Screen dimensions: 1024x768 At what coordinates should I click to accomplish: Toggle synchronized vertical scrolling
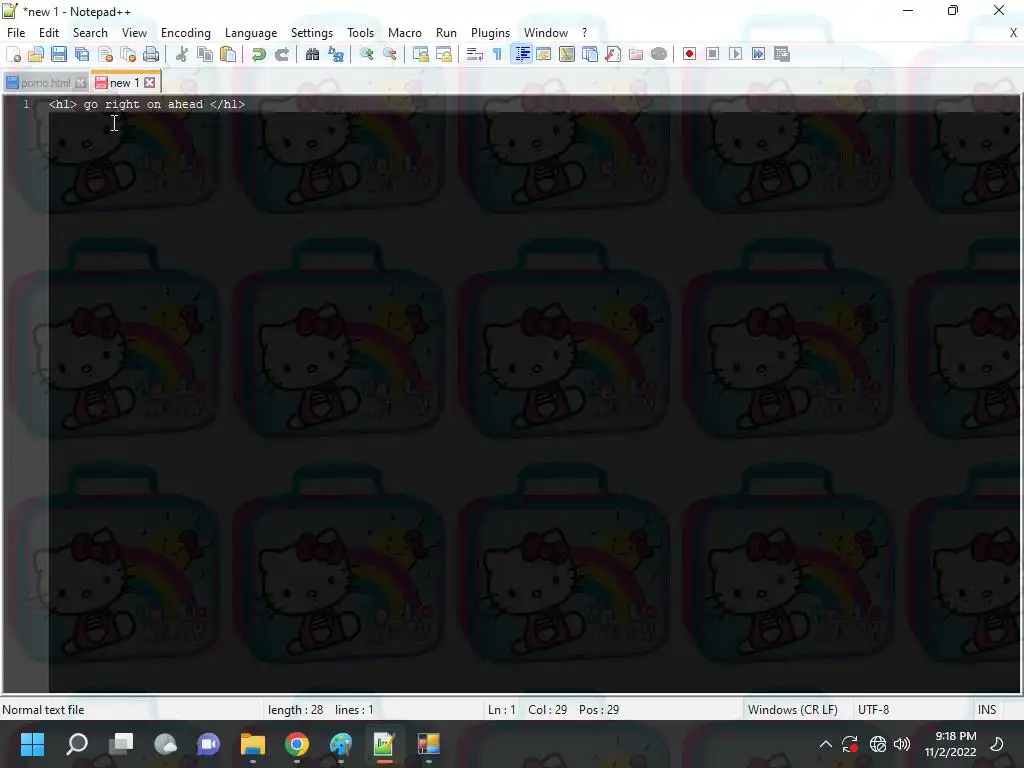tap(421, 54)
